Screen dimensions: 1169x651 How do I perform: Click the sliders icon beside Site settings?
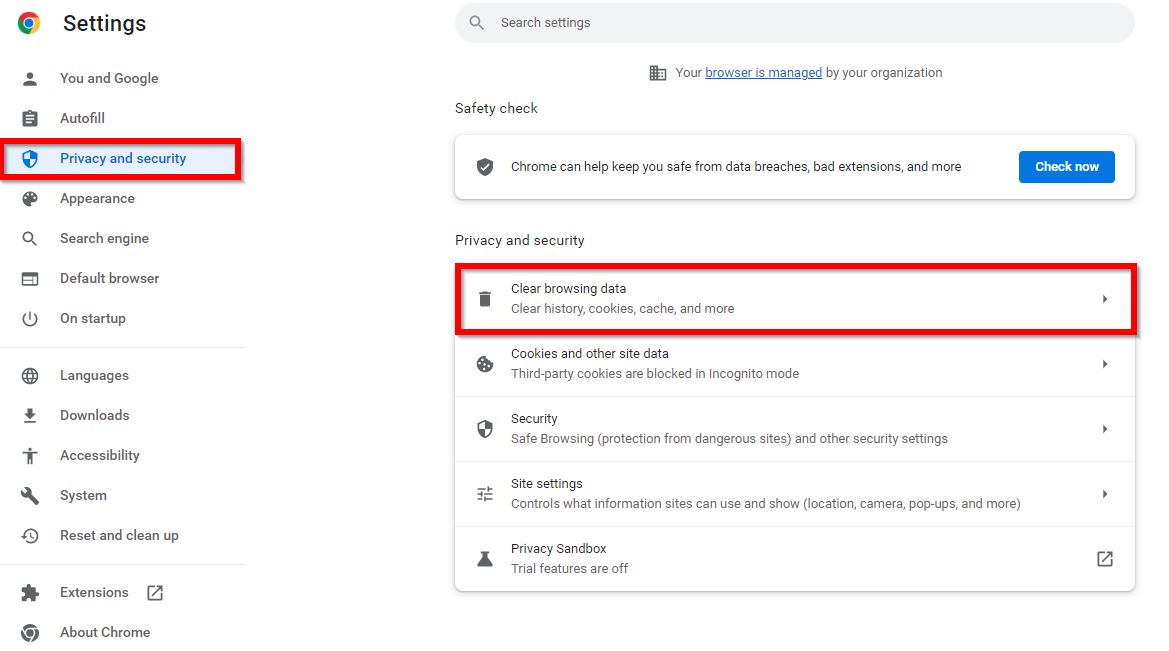tap(485, 493)
